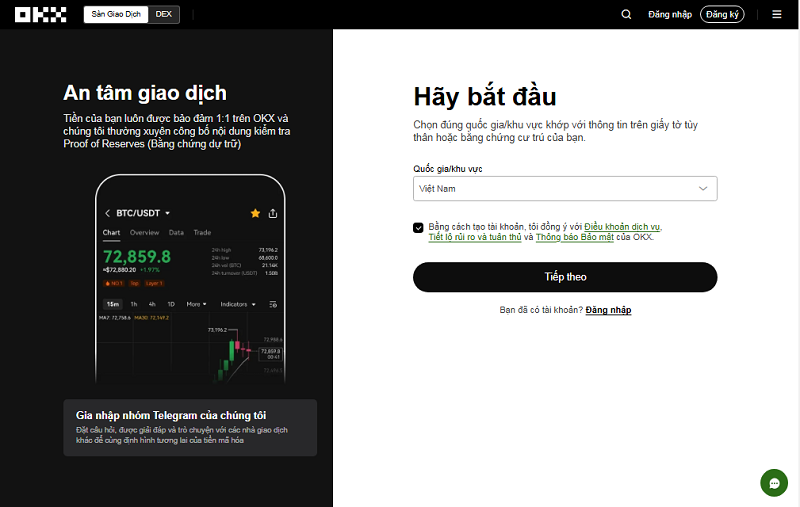
Task: Expand the Indicators dropdown
Action: pyautogui.click(x=238, y=305)
